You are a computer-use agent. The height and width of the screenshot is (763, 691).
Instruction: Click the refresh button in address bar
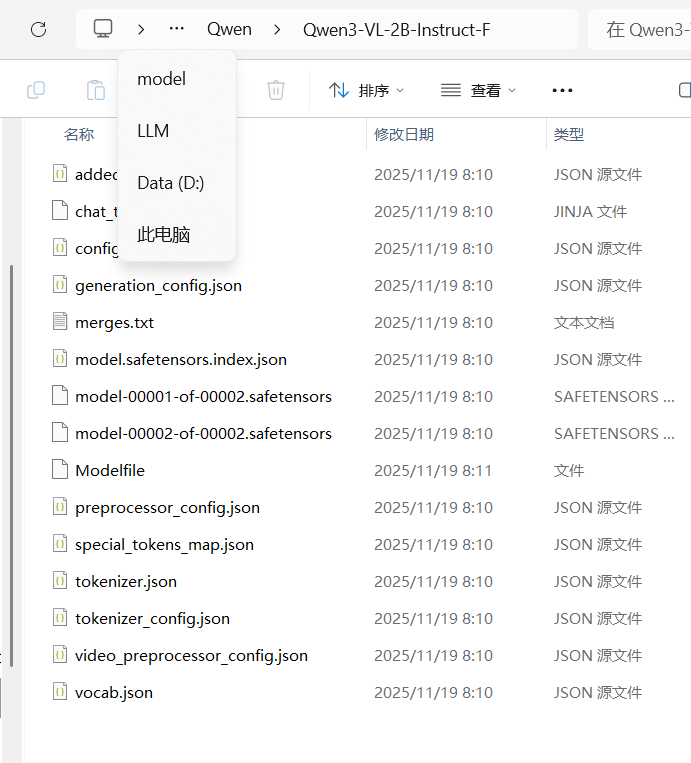38,30
